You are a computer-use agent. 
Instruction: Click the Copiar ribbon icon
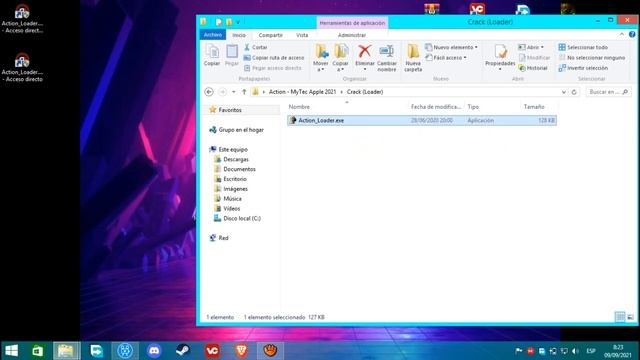(x=212, y=55)
